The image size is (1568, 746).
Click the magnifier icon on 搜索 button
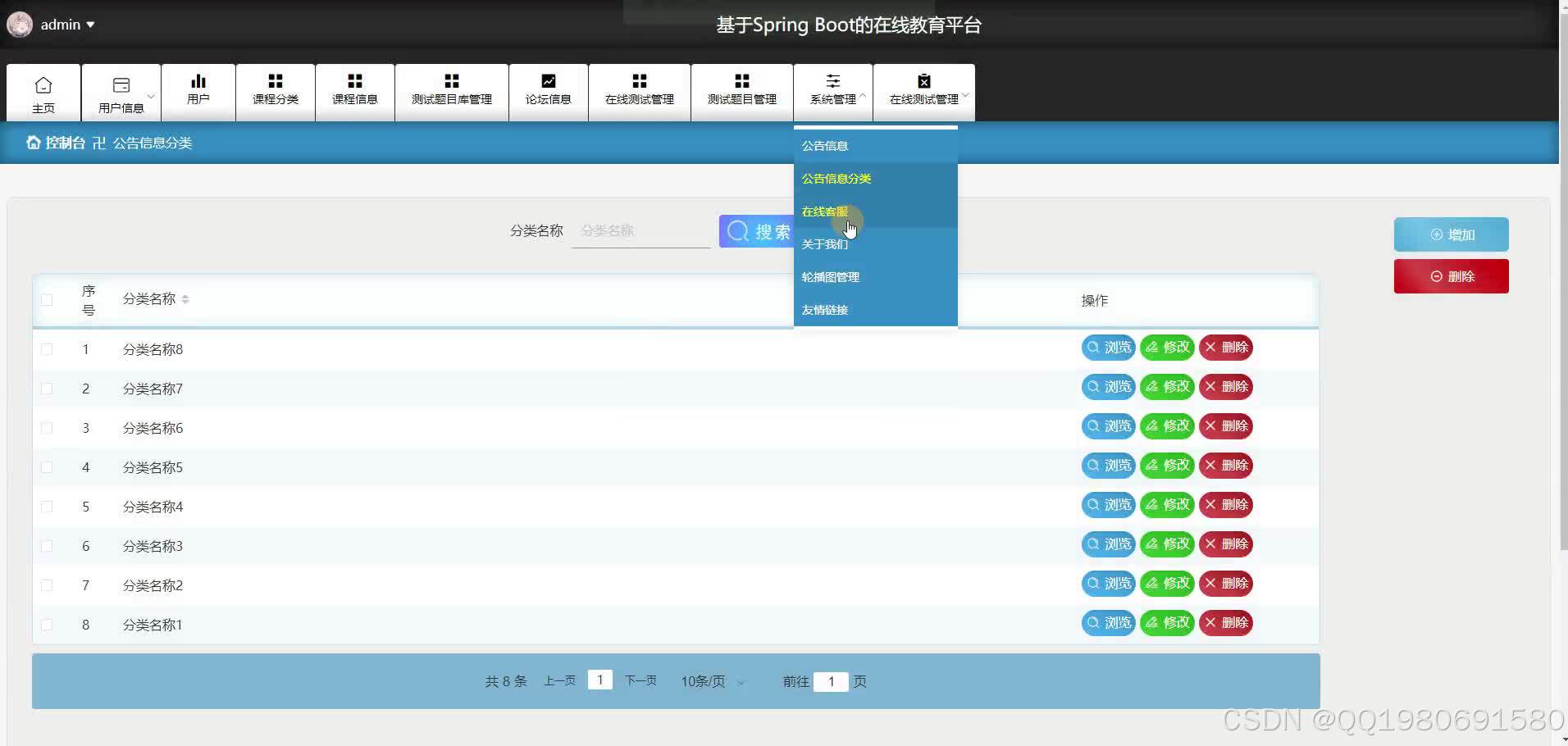(738, 231)
